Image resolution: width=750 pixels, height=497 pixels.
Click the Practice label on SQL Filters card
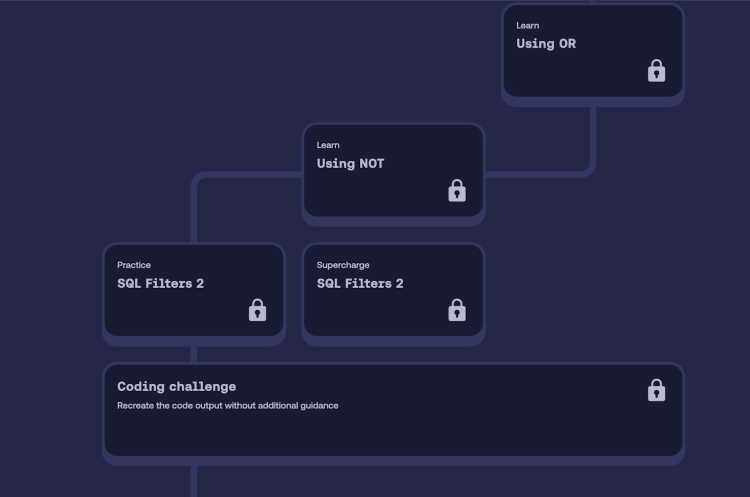tap(134, 265)
